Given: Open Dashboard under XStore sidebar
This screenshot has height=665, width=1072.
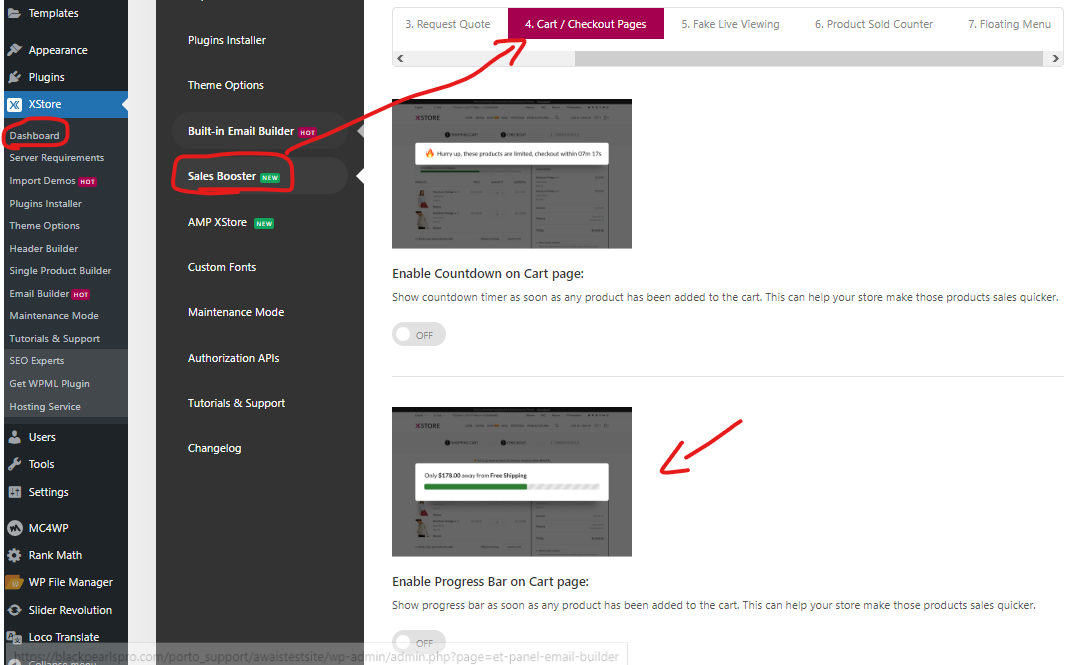Looking at the screenshot, I should click(x=34, y=135).
